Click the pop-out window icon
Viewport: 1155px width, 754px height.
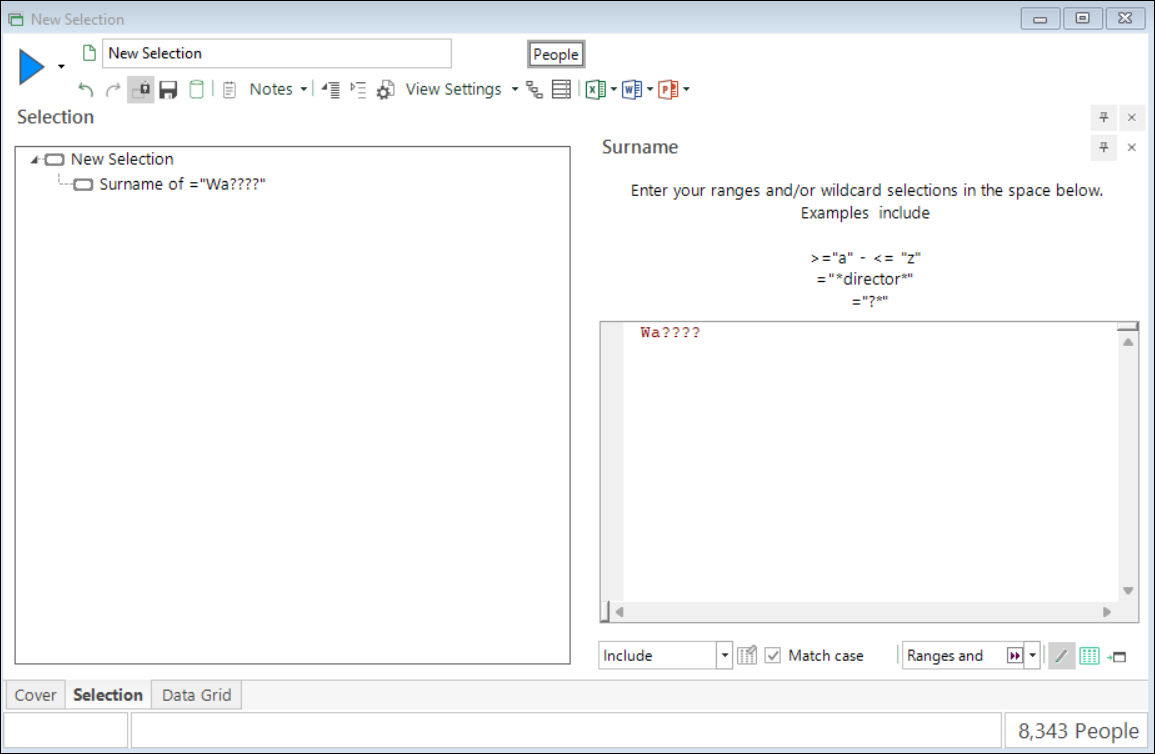1117,657
